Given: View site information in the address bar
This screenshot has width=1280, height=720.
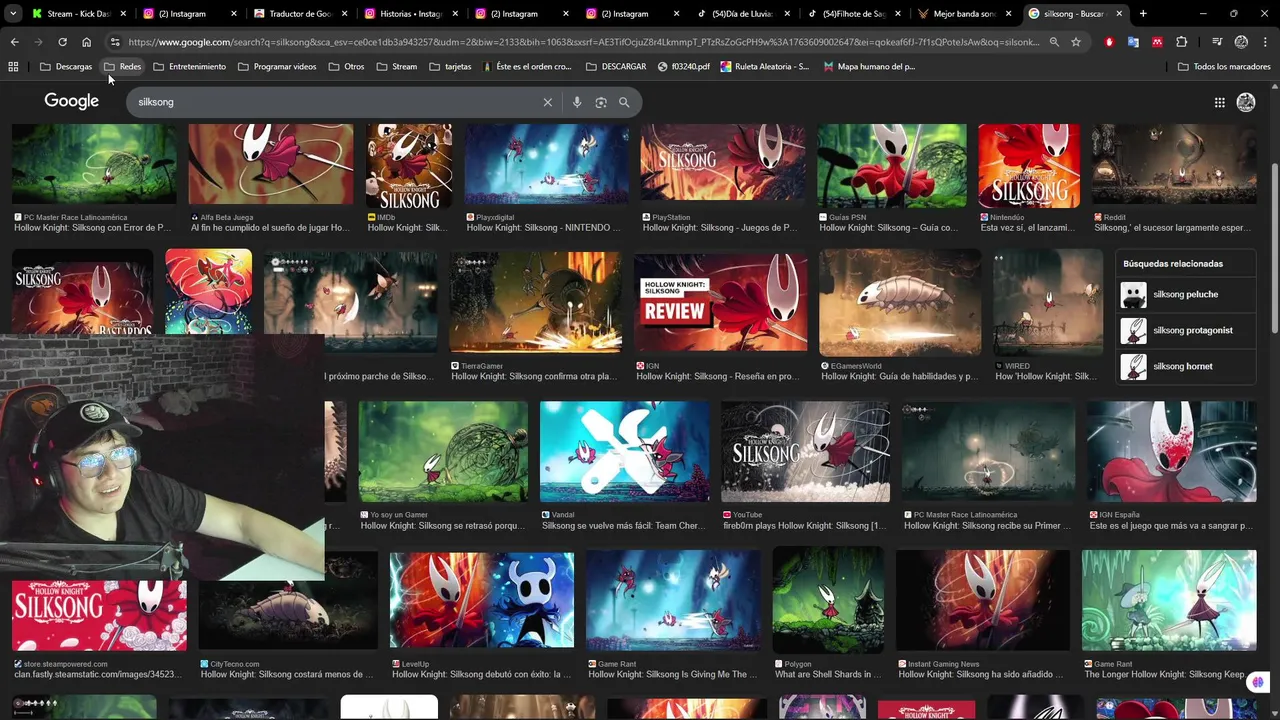Looking at the screenshot, I should tap(114, 42).
